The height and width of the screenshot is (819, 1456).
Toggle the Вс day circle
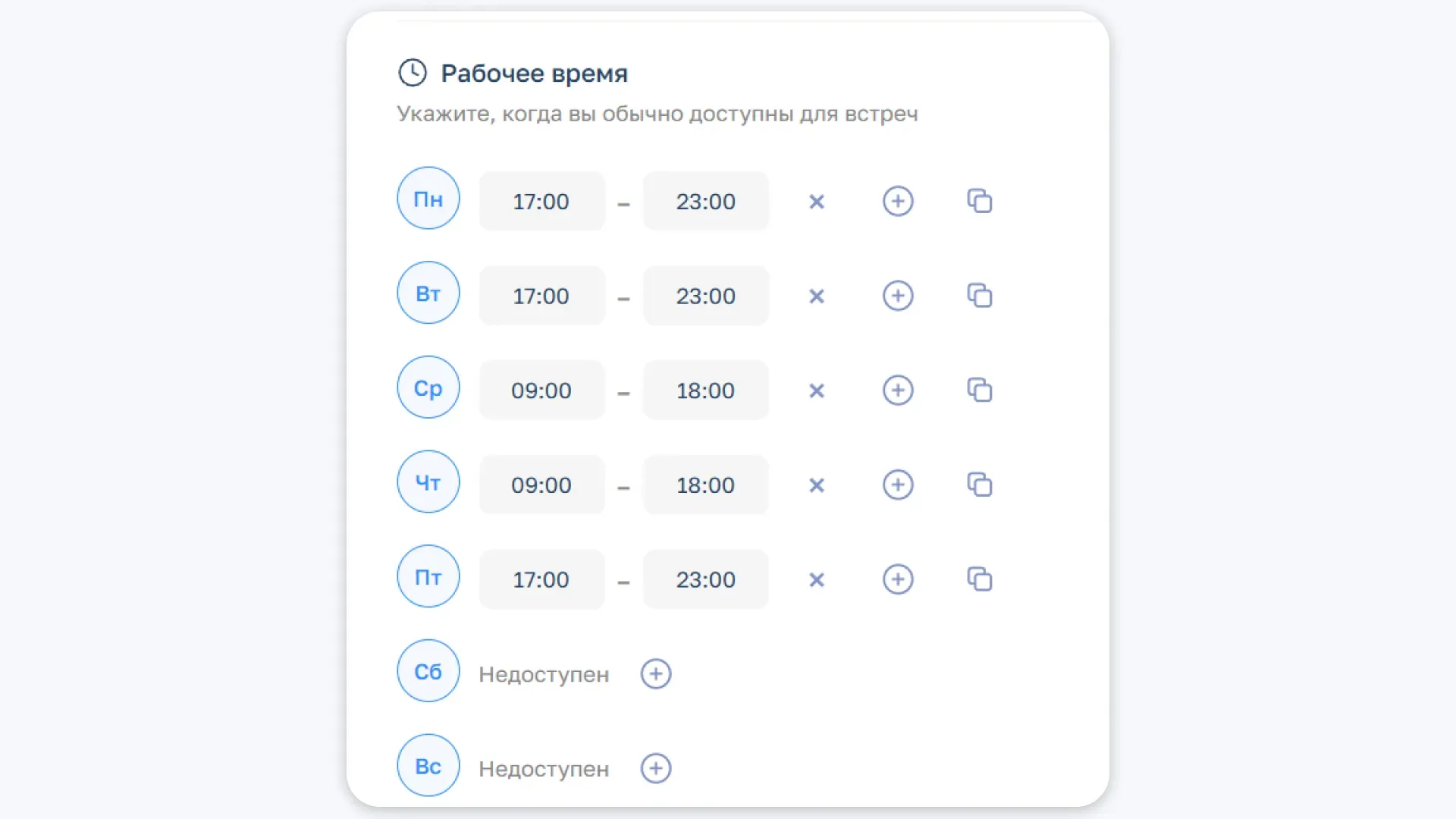428,765
